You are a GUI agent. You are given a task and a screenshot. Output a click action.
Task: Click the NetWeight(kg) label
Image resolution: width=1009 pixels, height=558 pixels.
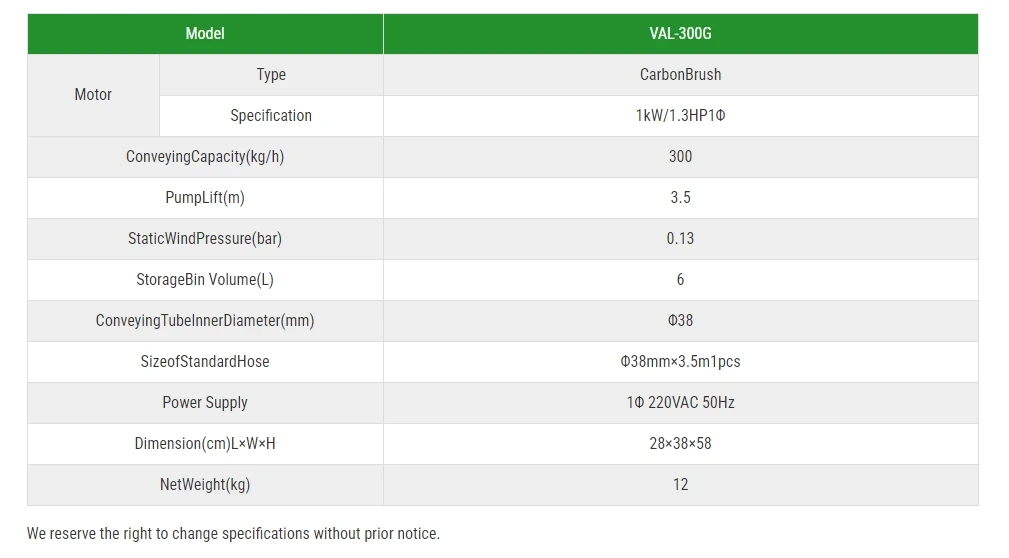[205, 484]
